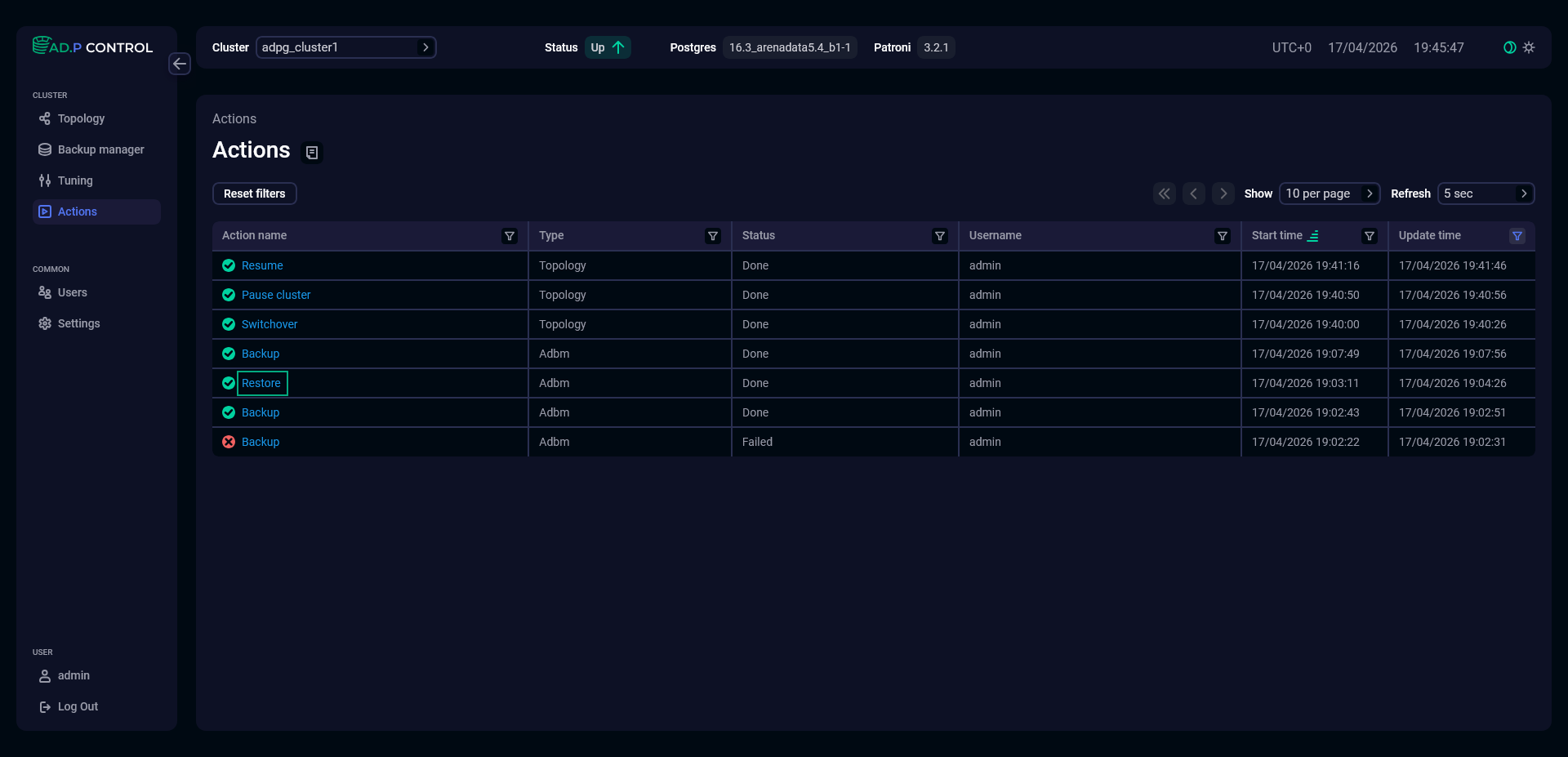This screenshot has width=1568, height=757.
Task: Open the Cluster selector adpg_cluster1
Action: pyautogui.click(x=346, y=47)
